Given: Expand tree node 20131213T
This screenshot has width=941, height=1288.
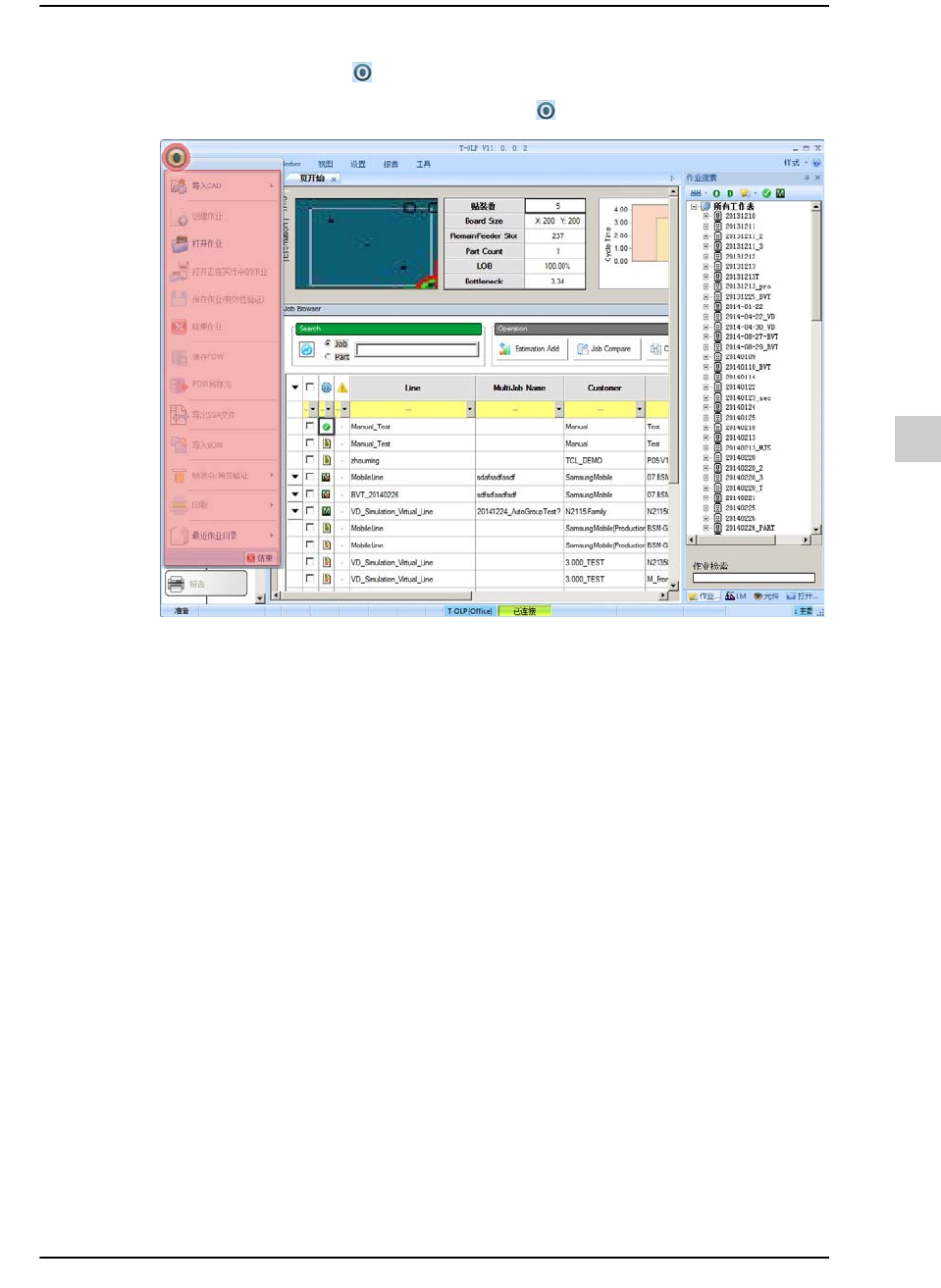Looking at the screenshot, I should click(706, 277).
